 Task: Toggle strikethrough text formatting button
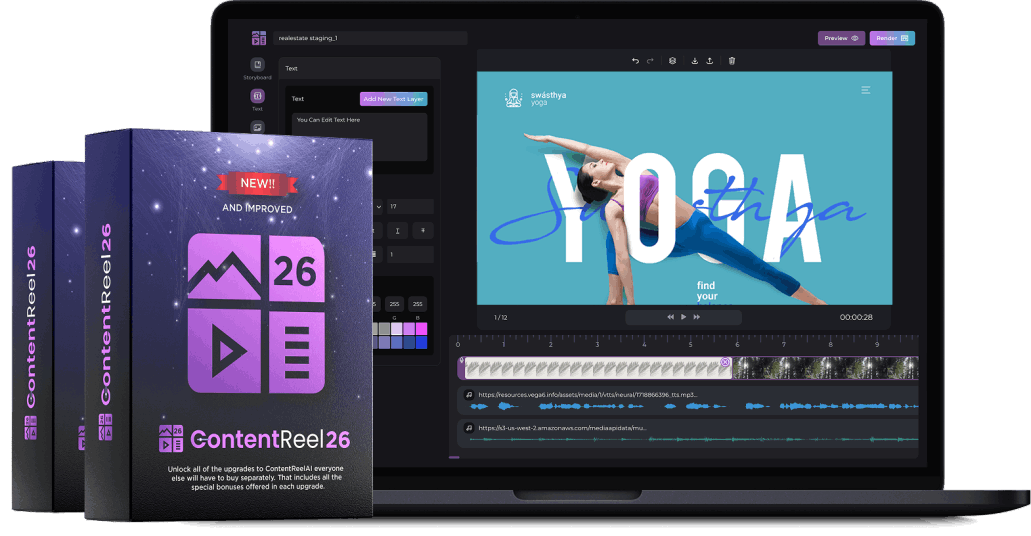point(423,230)
